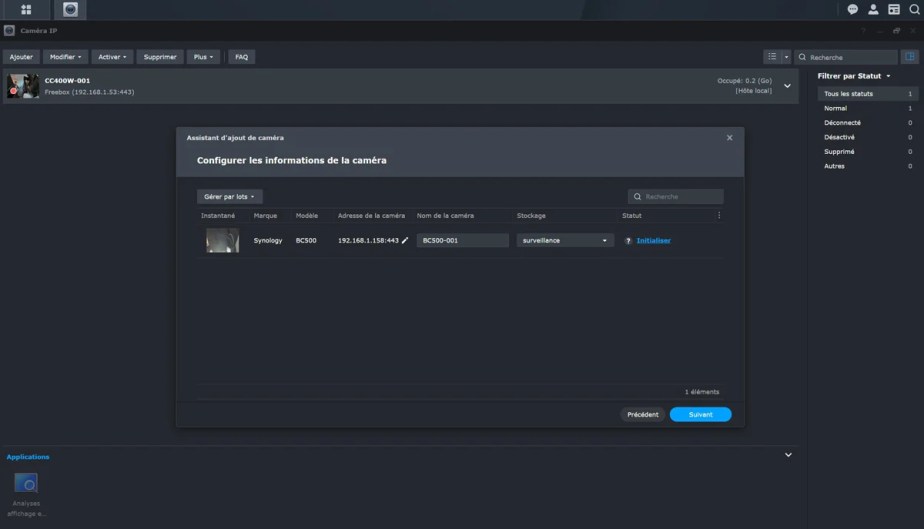Image resolution: width=924 pixels, height=529 pixels.
Task: Click the Surveillance Station taskbar icon
Action: [70, 10]
